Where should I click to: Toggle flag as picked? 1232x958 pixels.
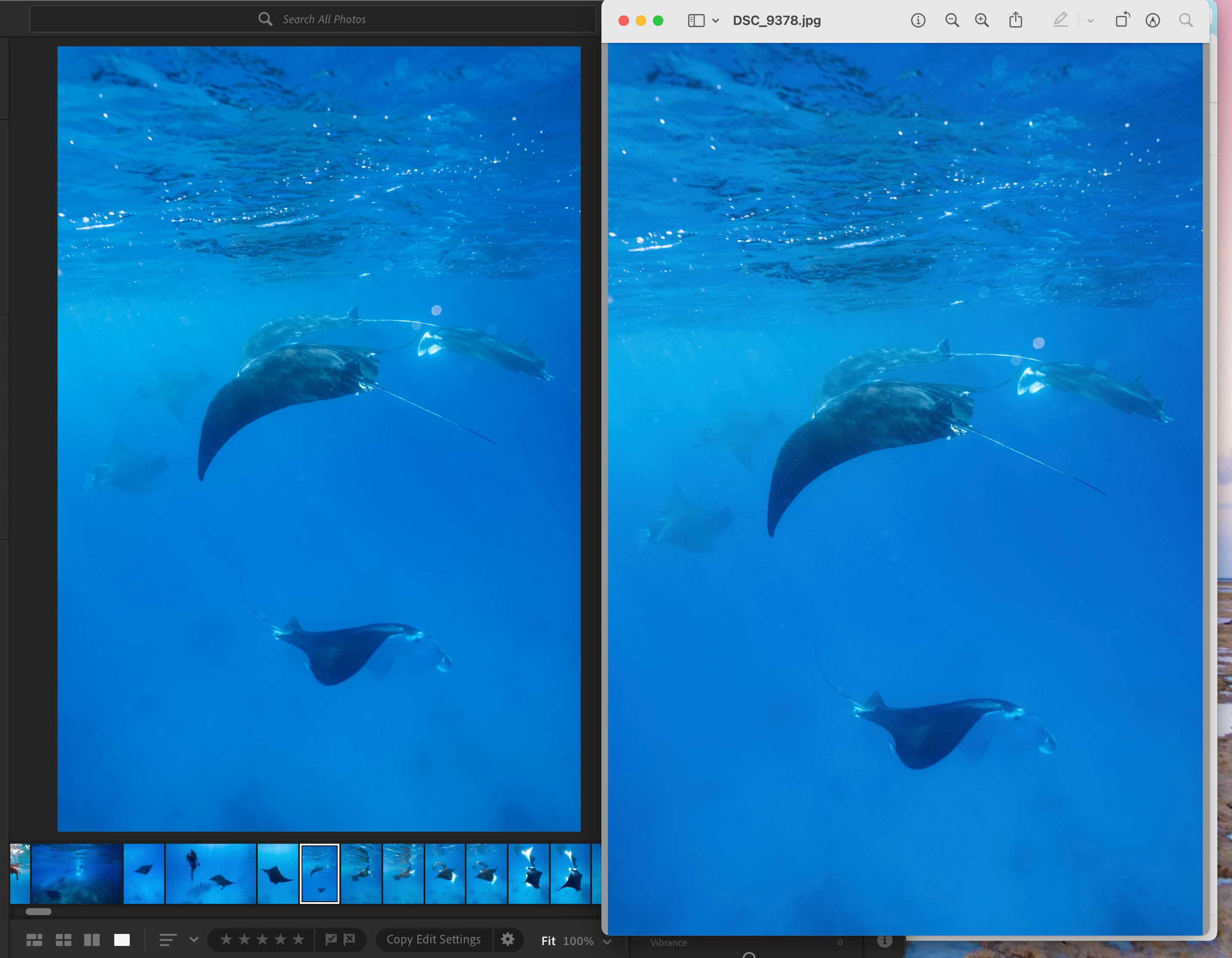(331, 939)
